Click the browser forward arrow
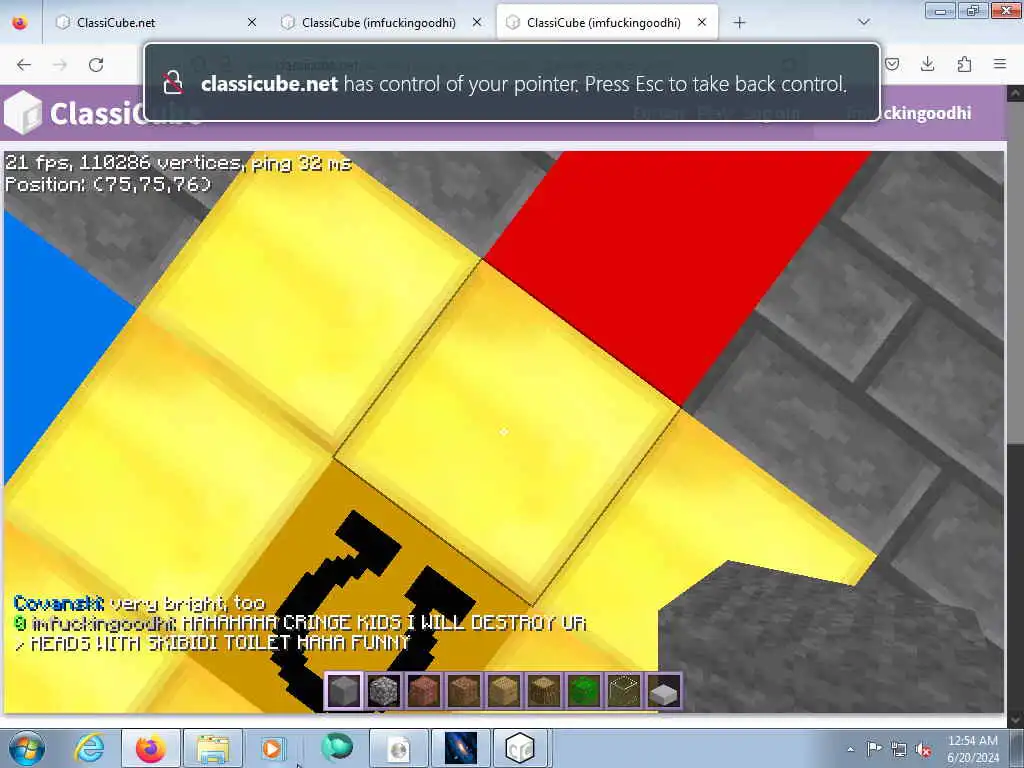 pyautogui.click(x=60, y=64)
